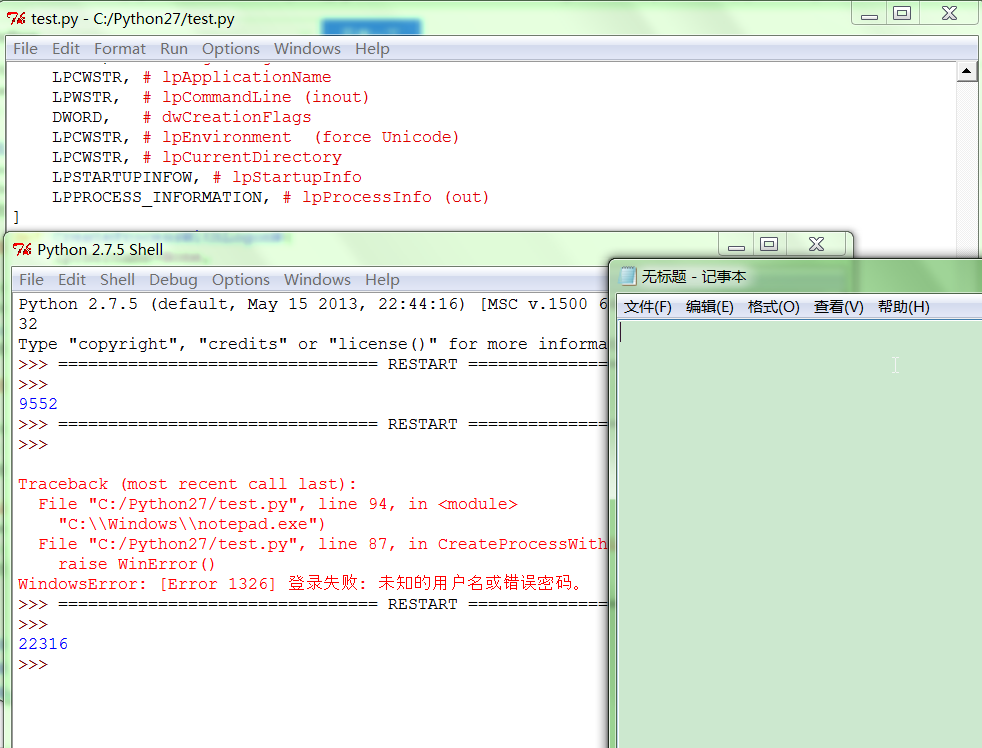The width and height of the screenshot is (982, 748).
Task: Click the Notepad icon in 无标题 title bar
Action: pos(628,276)
